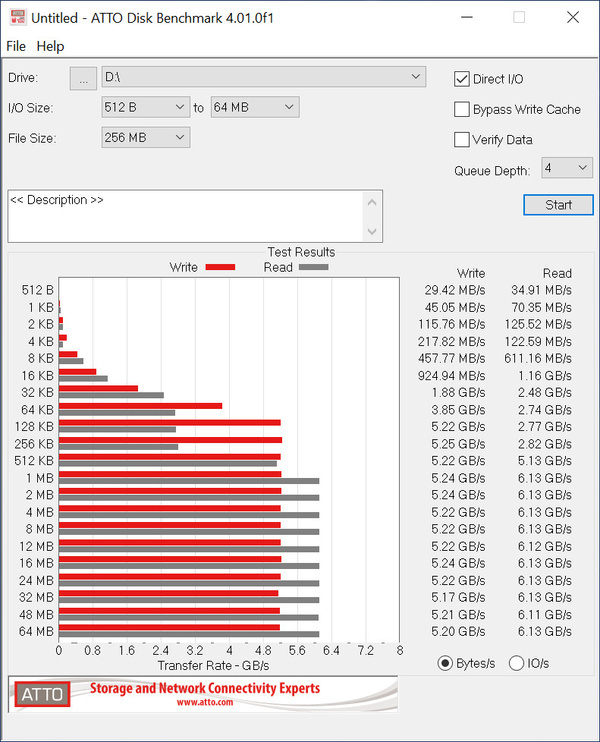Click the read value 611.16 MB/s
Screen dimensions: 600x742
click(x=538, y=359)
